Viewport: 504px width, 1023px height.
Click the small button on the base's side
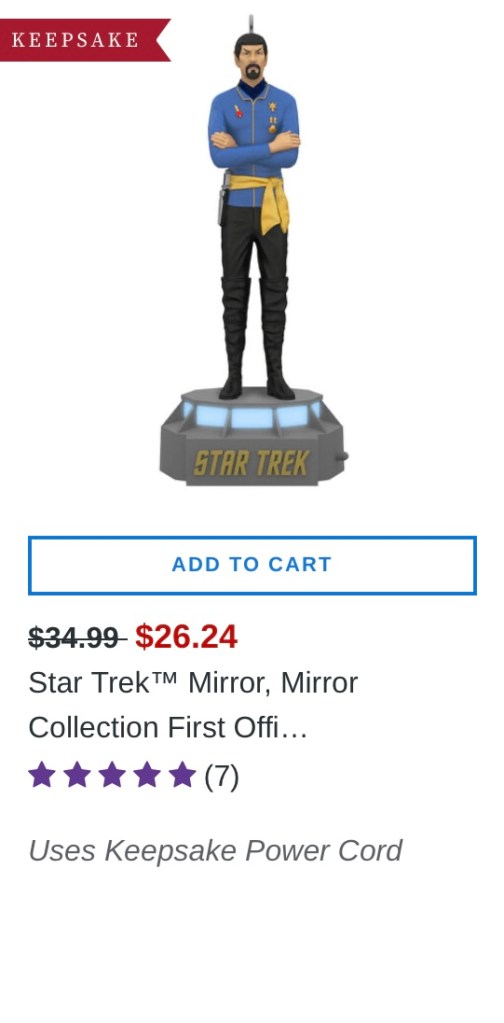[342, 457]
